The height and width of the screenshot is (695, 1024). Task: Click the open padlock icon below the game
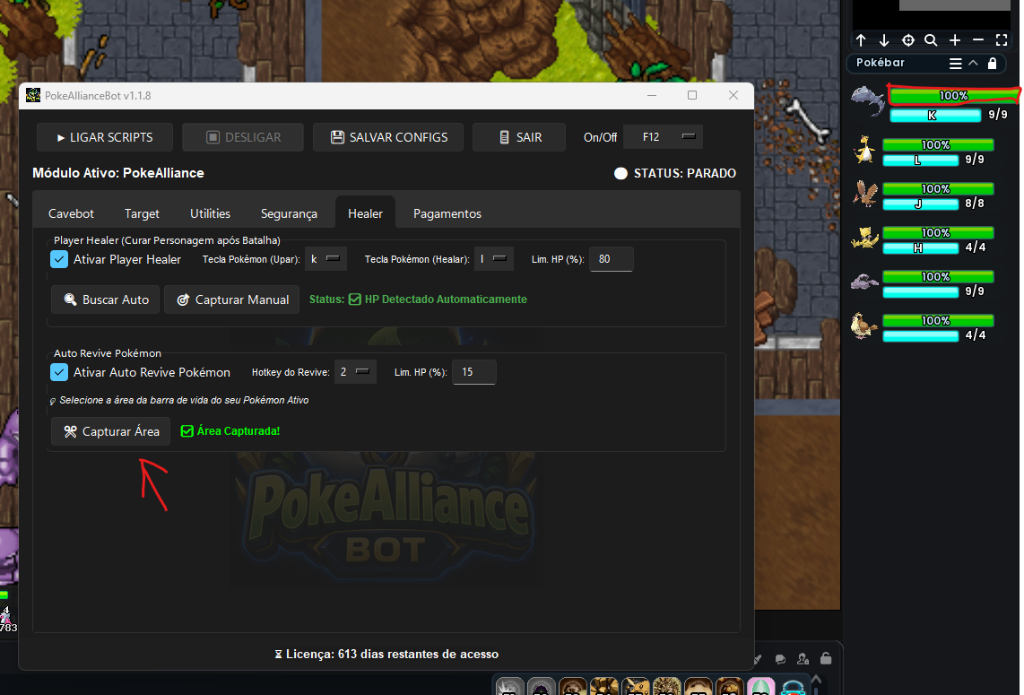point(825,658)
